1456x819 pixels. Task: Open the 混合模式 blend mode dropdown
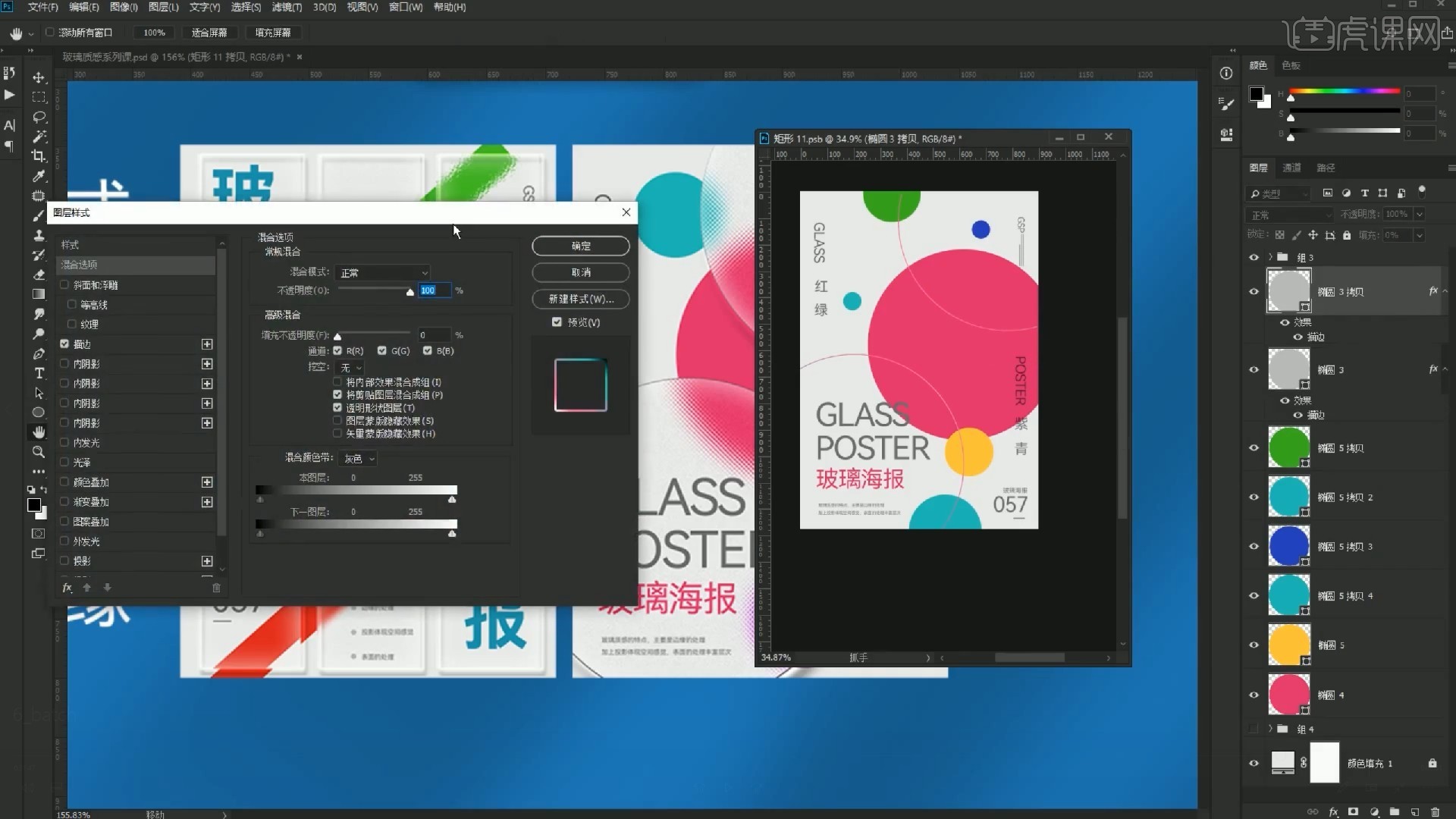[x=384, y=272]
